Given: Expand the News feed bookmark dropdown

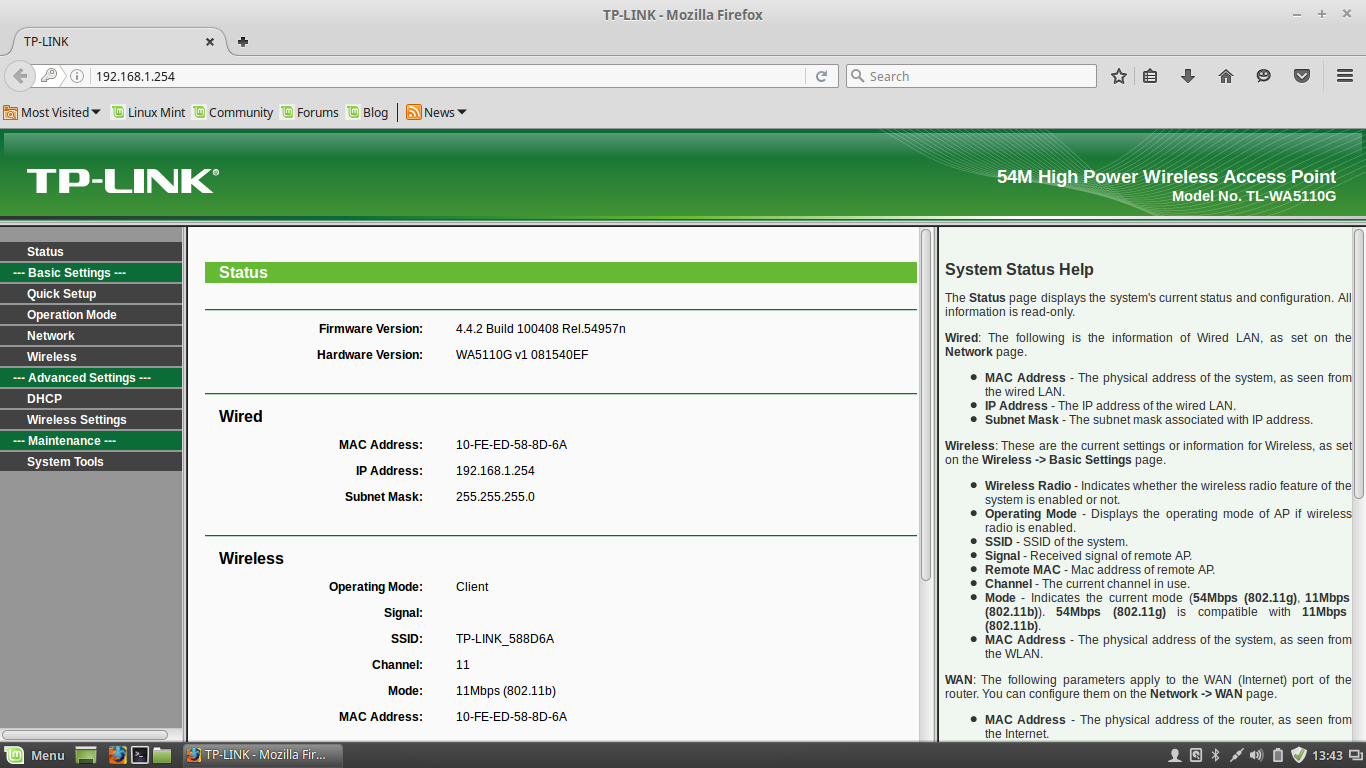Looking at the screenshot, I should [x=436, y=112].
